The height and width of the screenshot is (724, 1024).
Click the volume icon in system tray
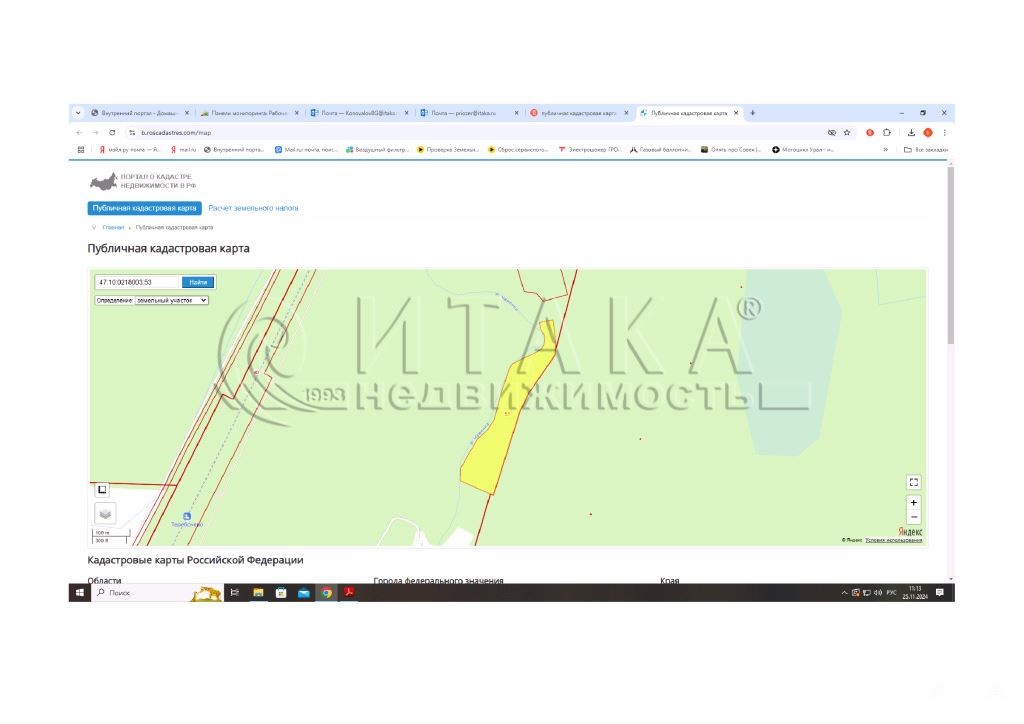click(878, 593)
